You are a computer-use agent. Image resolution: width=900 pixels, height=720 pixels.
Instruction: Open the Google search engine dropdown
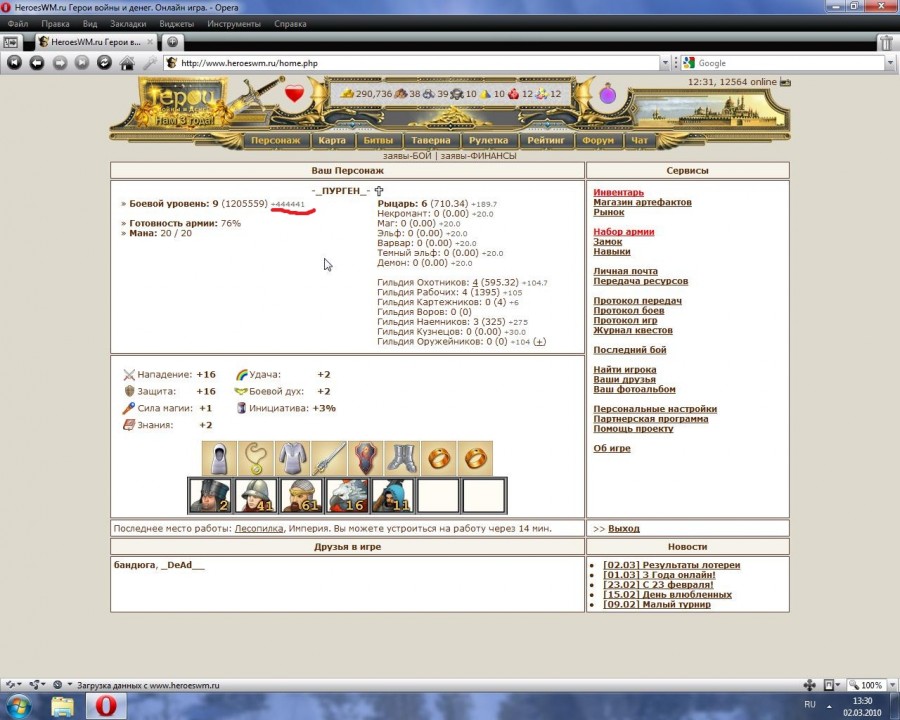(x=890, y=63)
